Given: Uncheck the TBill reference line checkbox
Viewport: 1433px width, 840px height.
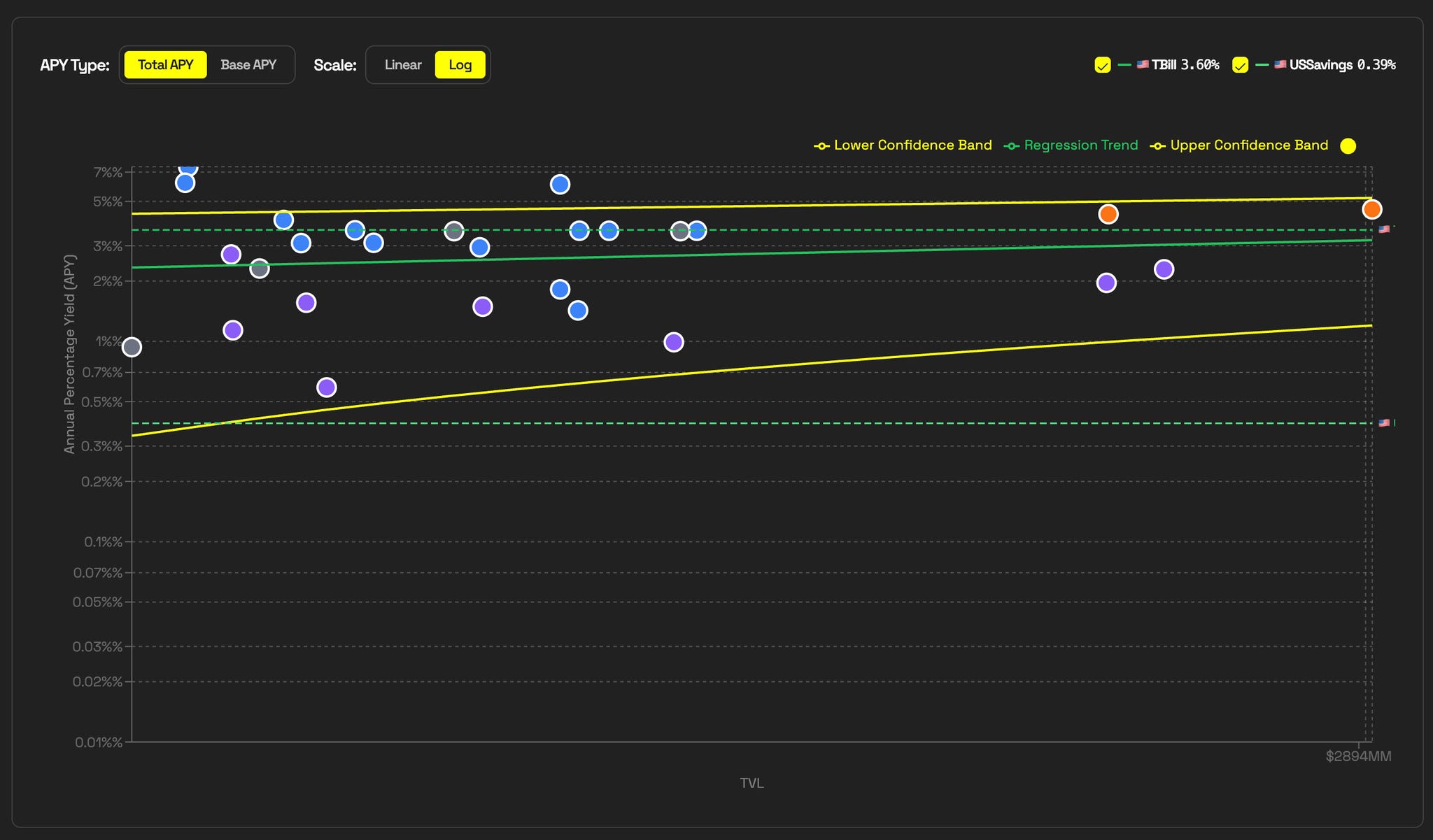Looking at the screenshot, I should coord(1102,65).
